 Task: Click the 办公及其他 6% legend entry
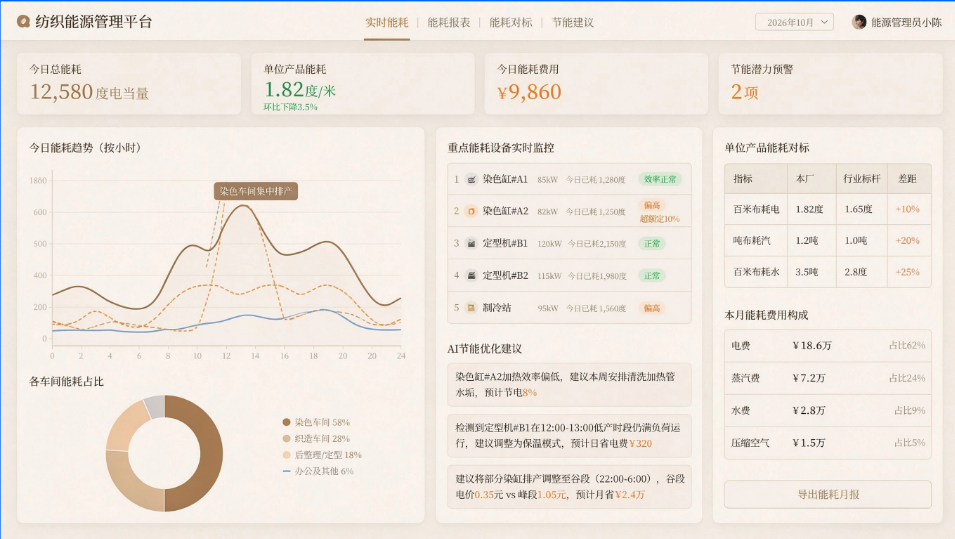(x=318, y=471)
